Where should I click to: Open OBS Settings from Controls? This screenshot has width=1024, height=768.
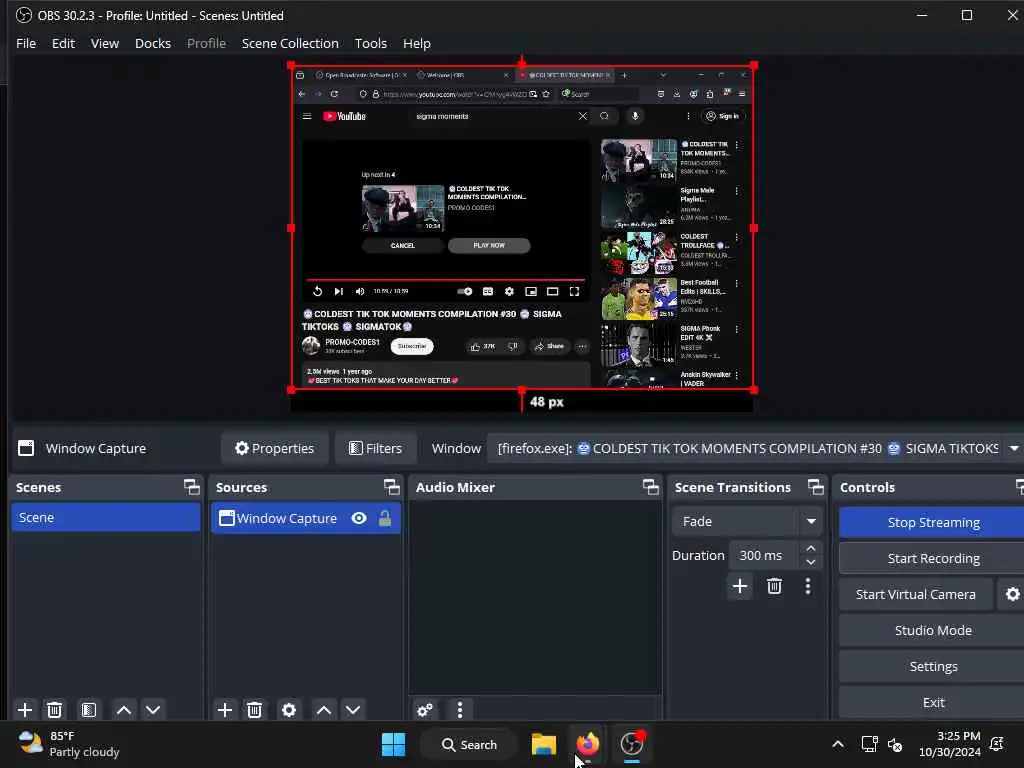point(933,666)
